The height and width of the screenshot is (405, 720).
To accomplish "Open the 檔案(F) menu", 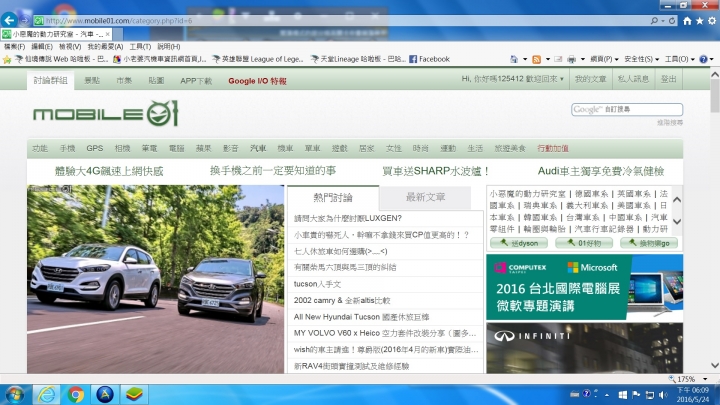I will (14, 47).
